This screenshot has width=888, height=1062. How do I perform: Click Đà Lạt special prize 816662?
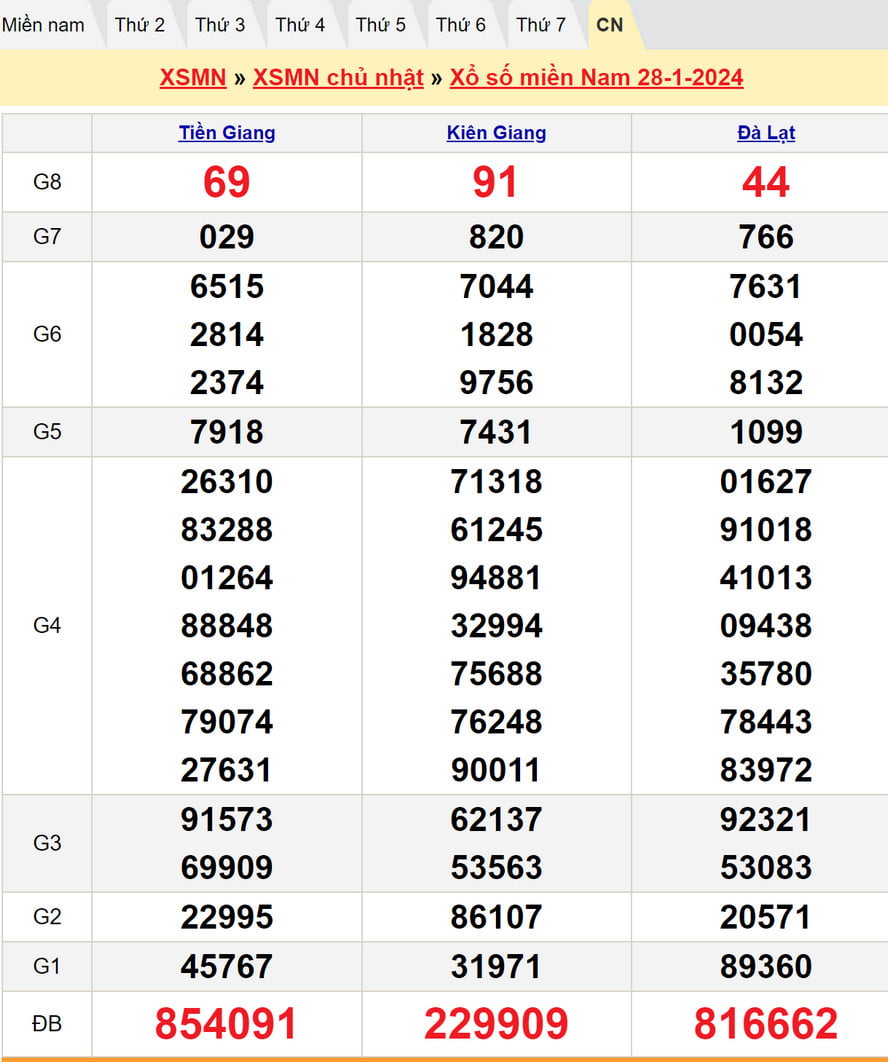click(766, 1024)
